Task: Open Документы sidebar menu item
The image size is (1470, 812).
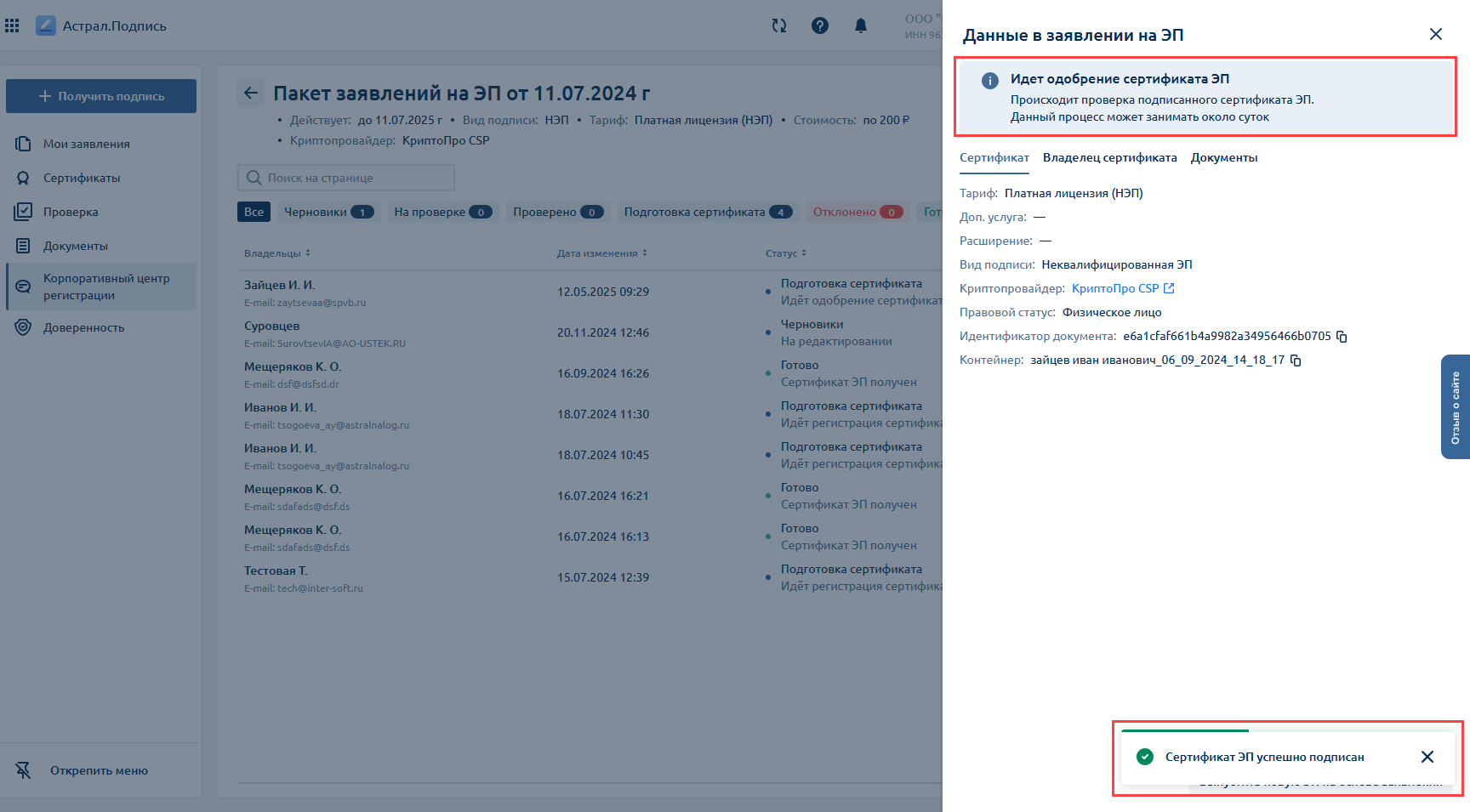Action: (x=76, y=246)
